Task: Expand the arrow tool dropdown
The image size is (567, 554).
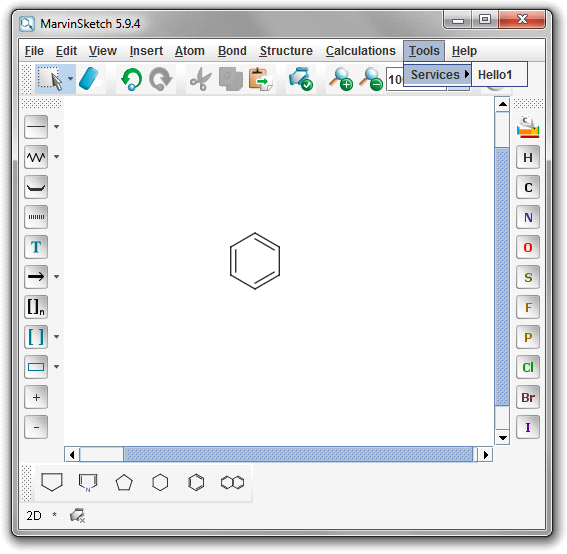Action: [x=56, y=277]
